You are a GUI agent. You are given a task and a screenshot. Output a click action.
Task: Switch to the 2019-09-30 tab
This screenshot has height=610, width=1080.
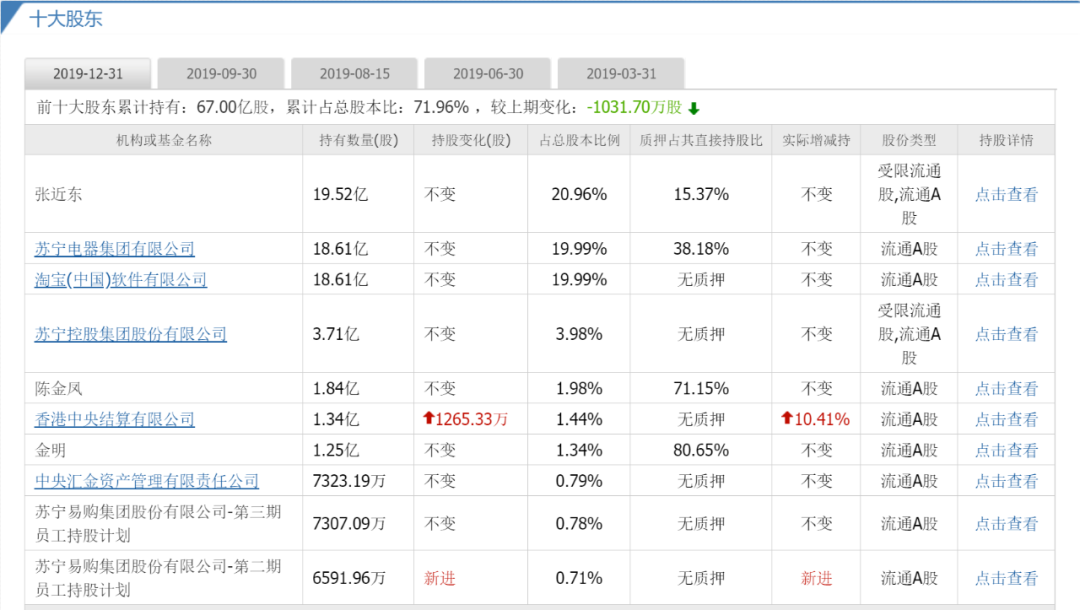pyautogui.click(x=221, y=74)
